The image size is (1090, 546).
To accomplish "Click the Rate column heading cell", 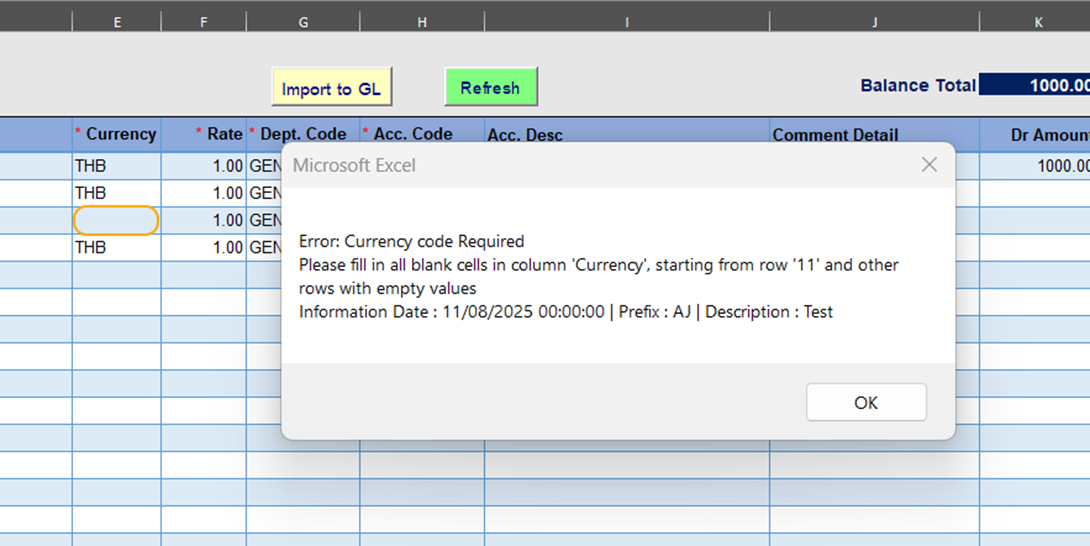I will coord(204,134).
